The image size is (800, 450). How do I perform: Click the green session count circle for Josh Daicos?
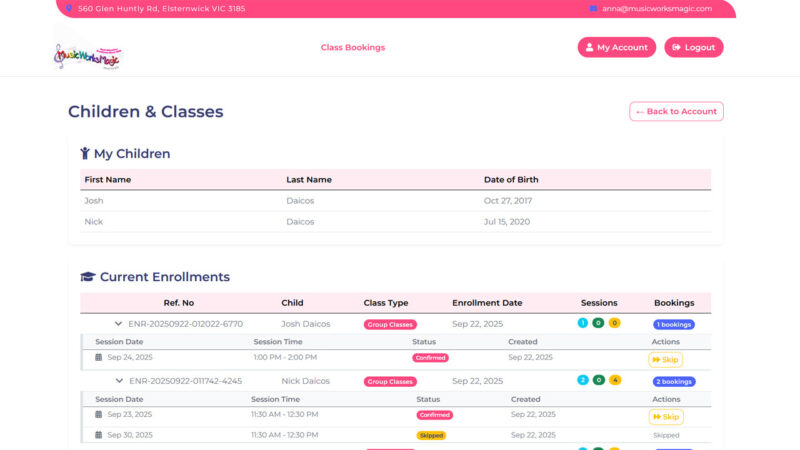tap(598, 323)
